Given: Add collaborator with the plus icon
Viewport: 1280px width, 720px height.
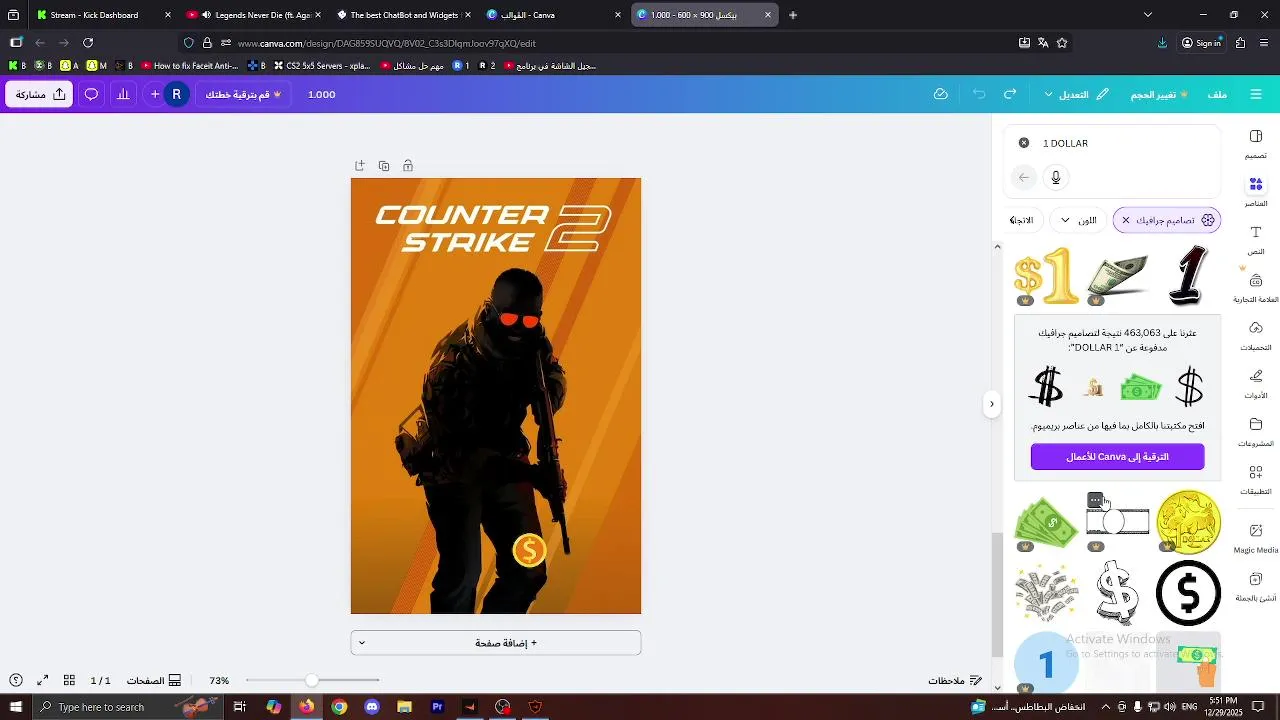Looking at the screenshot, I should tap(155, 94).
